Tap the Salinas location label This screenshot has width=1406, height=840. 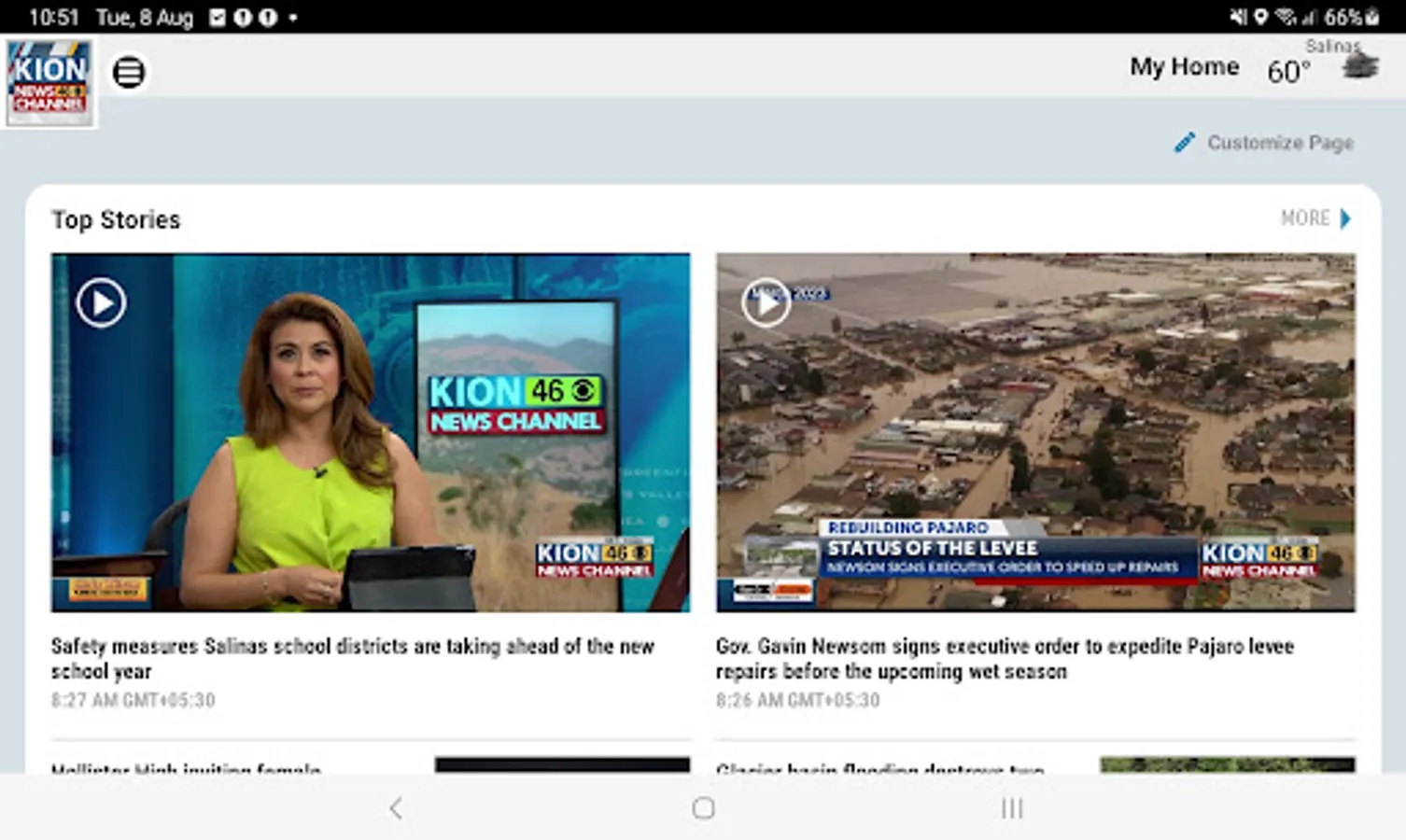tap(1332, 46)
